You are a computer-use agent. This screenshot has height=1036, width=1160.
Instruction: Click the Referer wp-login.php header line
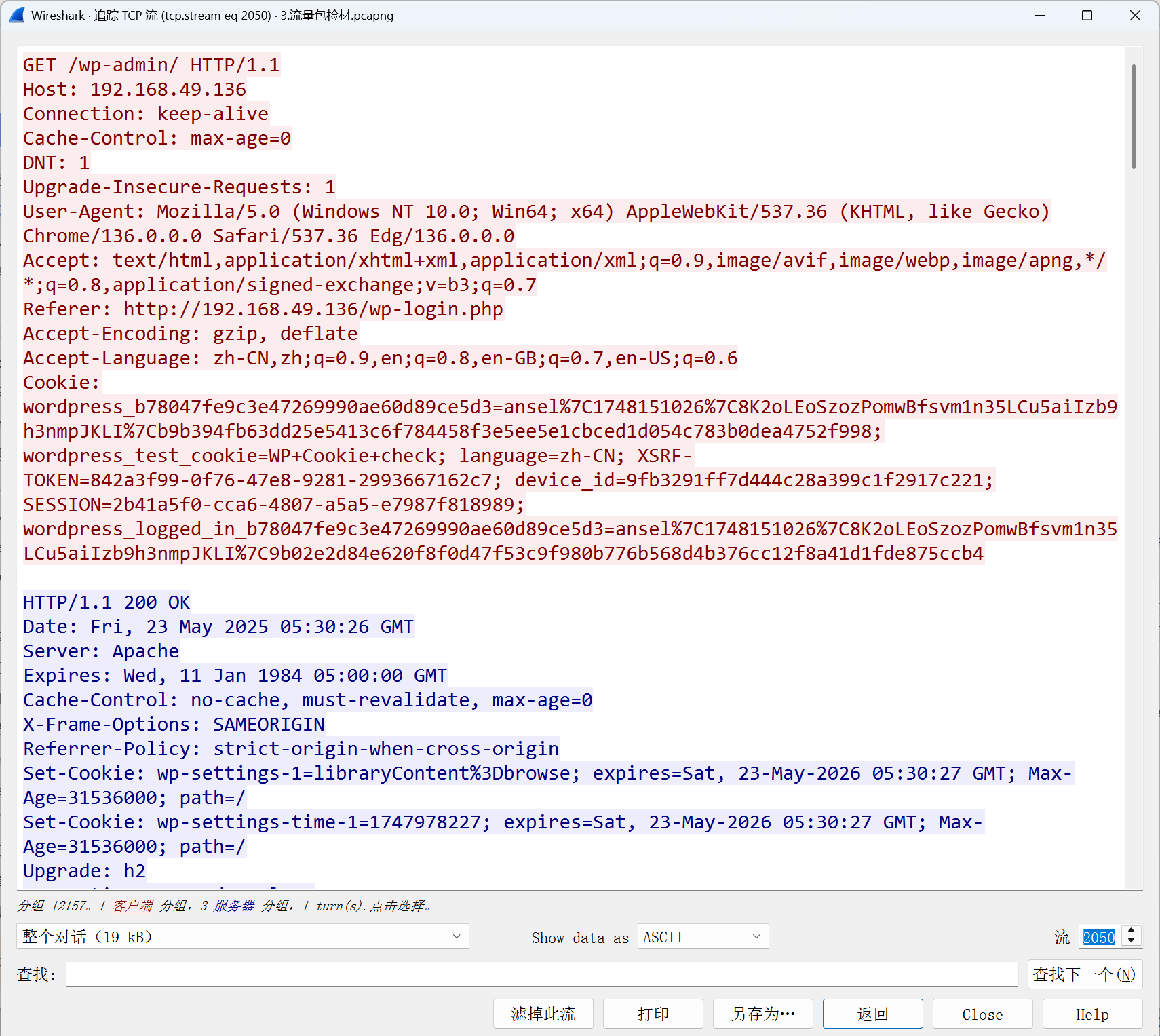coord(263,309)
